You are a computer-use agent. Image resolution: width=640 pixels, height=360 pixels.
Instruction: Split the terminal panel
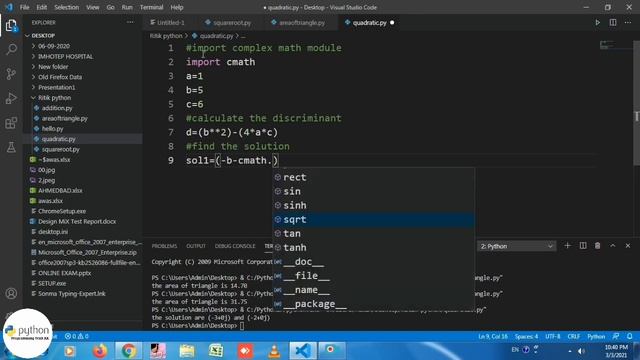coord(583,246)
